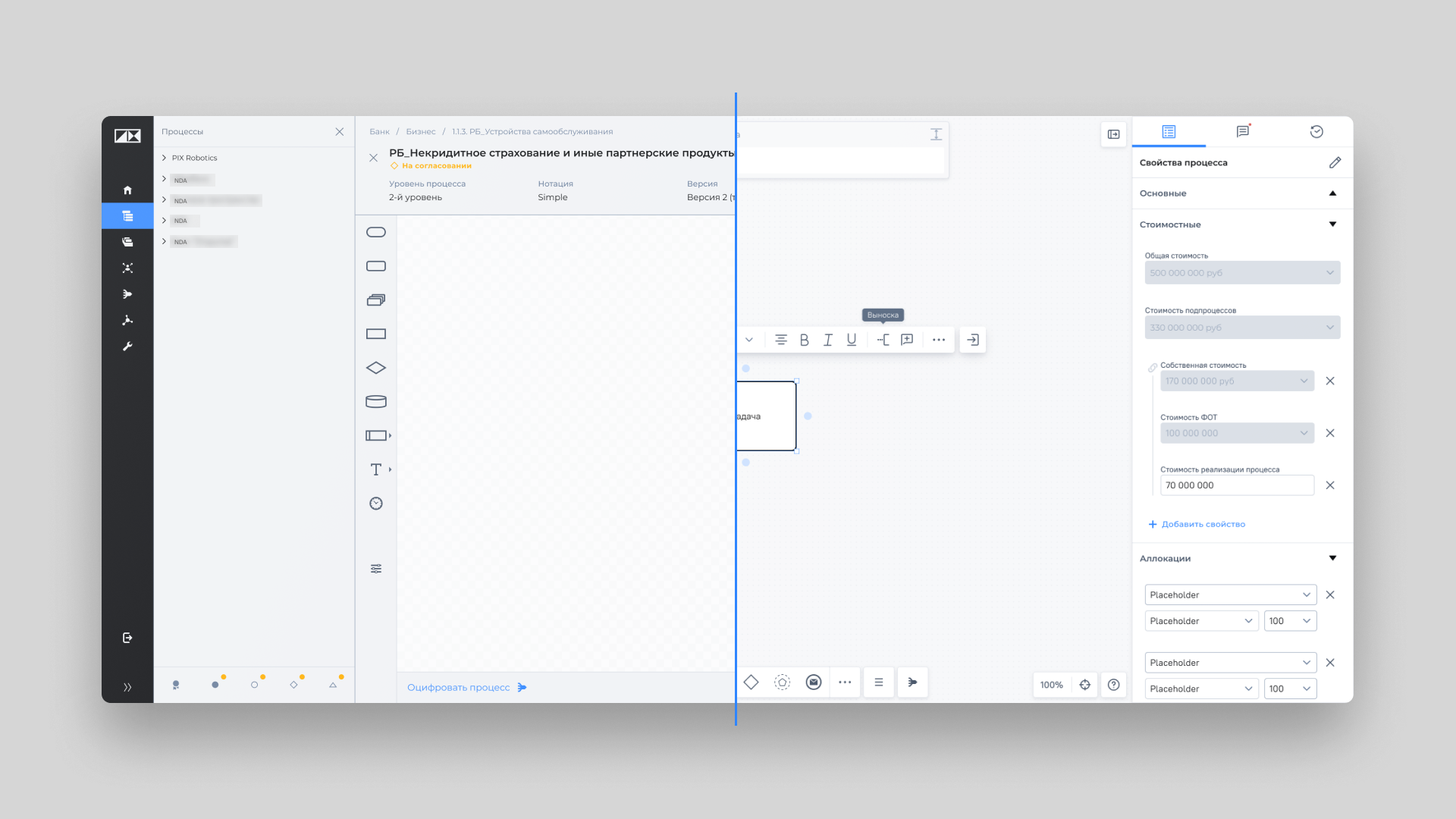Select the stacked rectangles shape tool

pos(376,300)
